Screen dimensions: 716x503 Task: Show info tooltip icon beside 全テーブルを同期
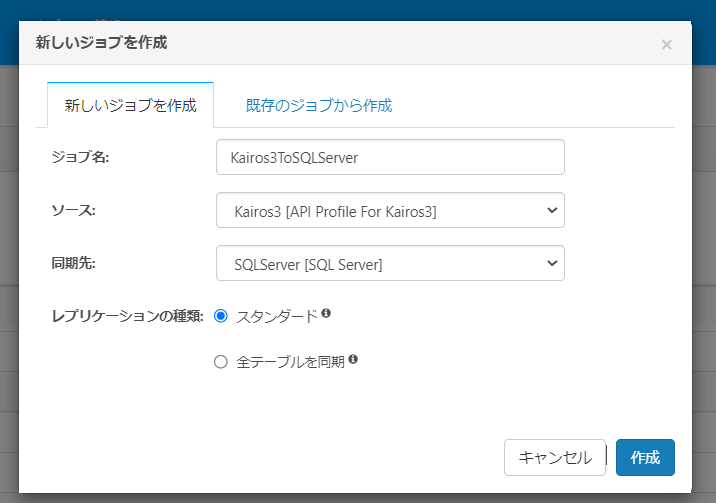point(353,360)
